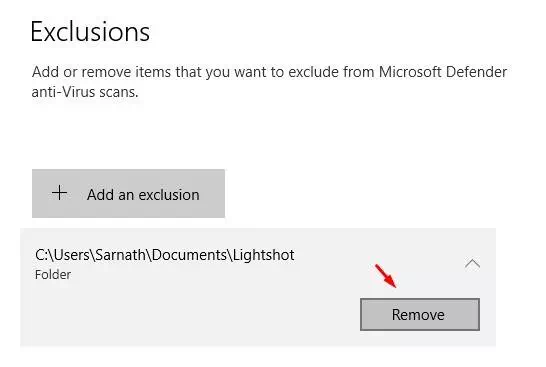546x367 pixels.
Task: Click the "Microsoft Defender" words in the description
Action: [x=443, y=72]
